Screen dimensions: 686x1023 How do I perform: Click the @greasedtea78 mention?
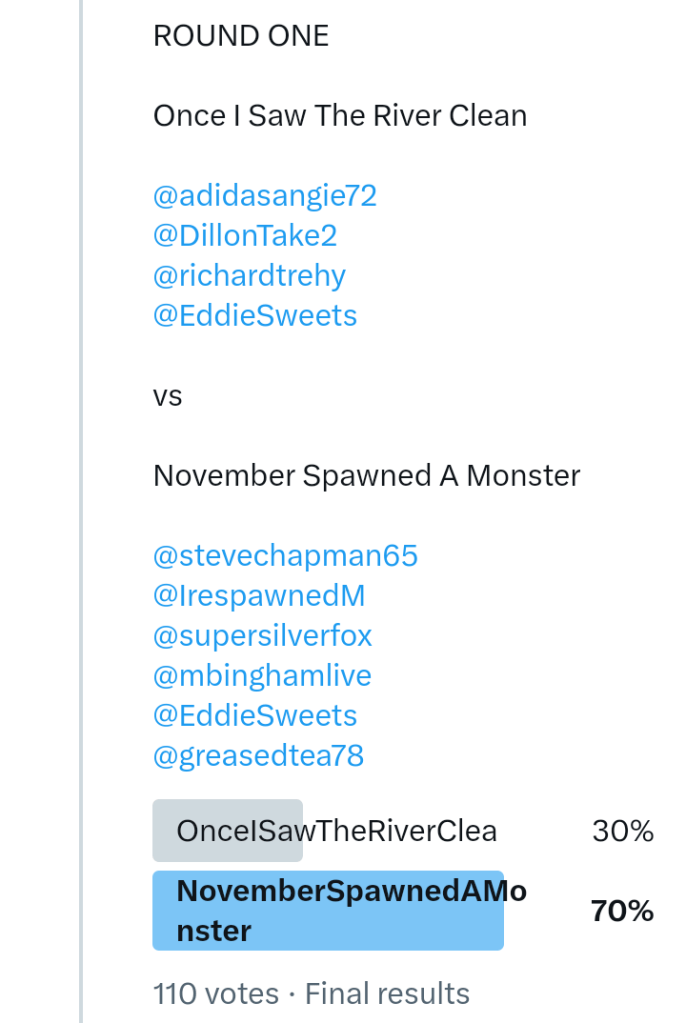click(x=258, y=756)
